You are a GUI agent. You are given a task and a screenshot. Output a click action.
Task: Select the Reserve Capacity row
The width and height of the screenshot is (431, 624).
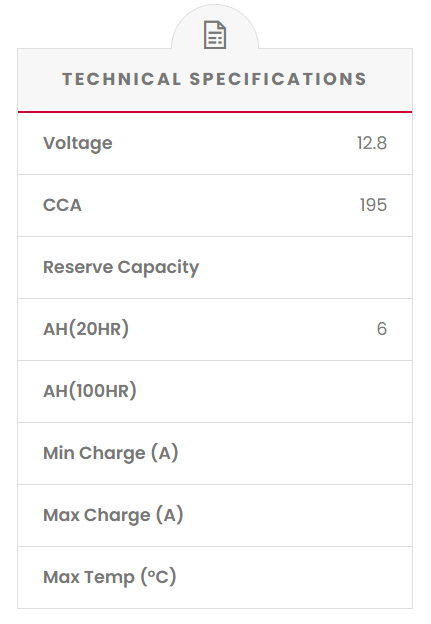coord(215,267)
